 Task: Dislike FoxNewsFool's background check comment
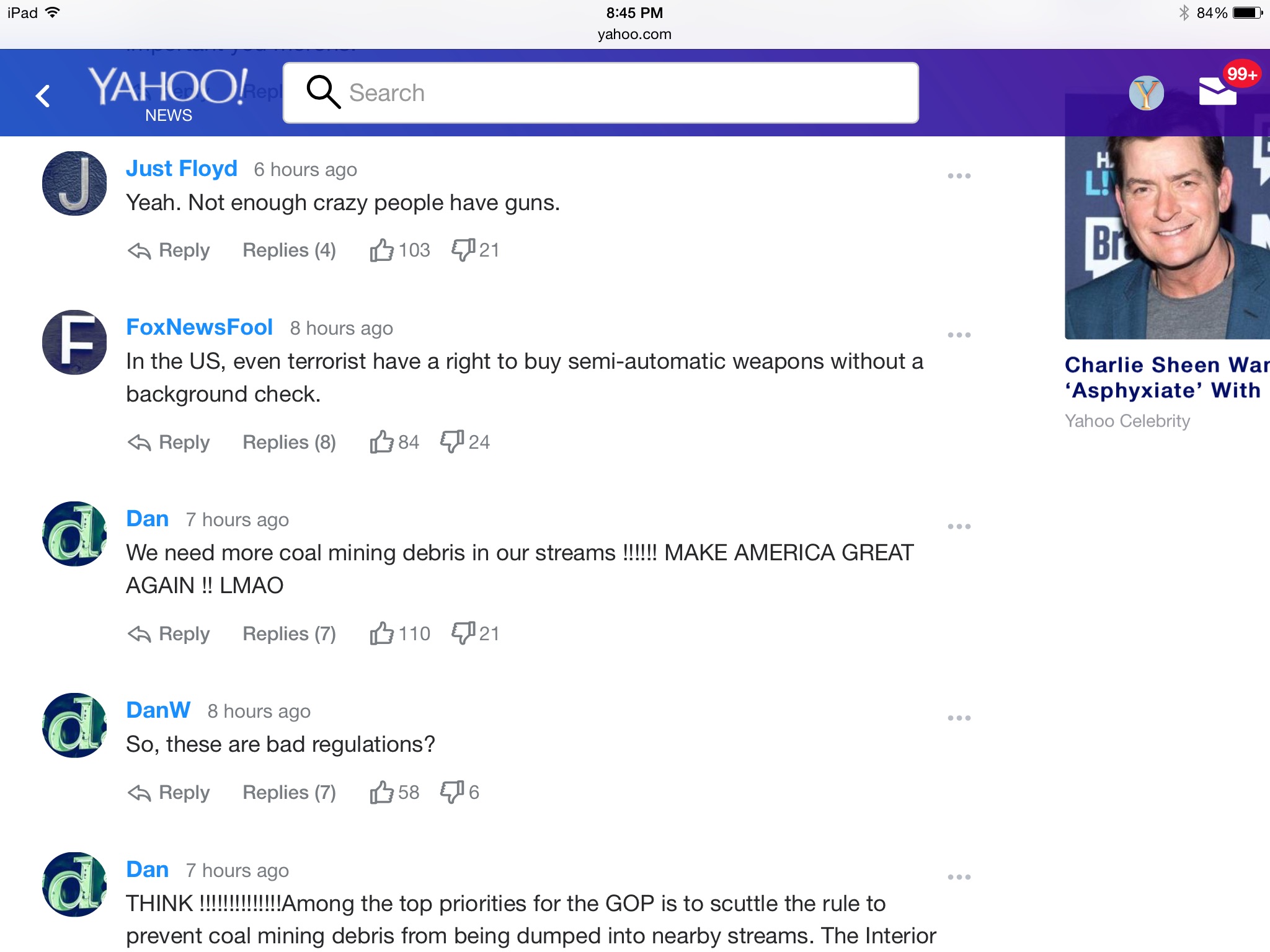pyautogui.click(x=452, y=442)
